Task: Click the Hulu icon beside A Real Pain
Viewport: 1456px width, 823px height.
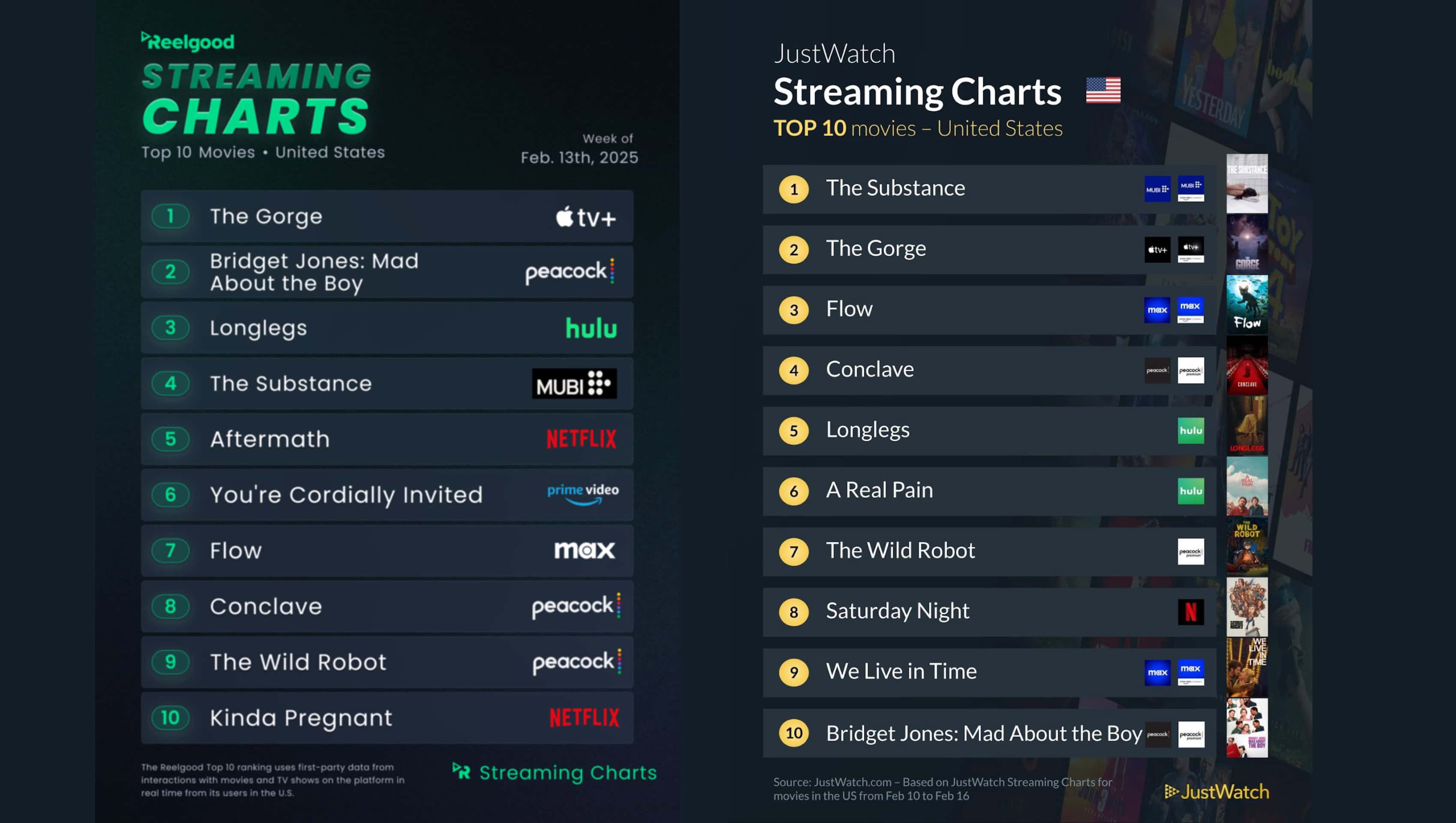Action: (1190, 491)
